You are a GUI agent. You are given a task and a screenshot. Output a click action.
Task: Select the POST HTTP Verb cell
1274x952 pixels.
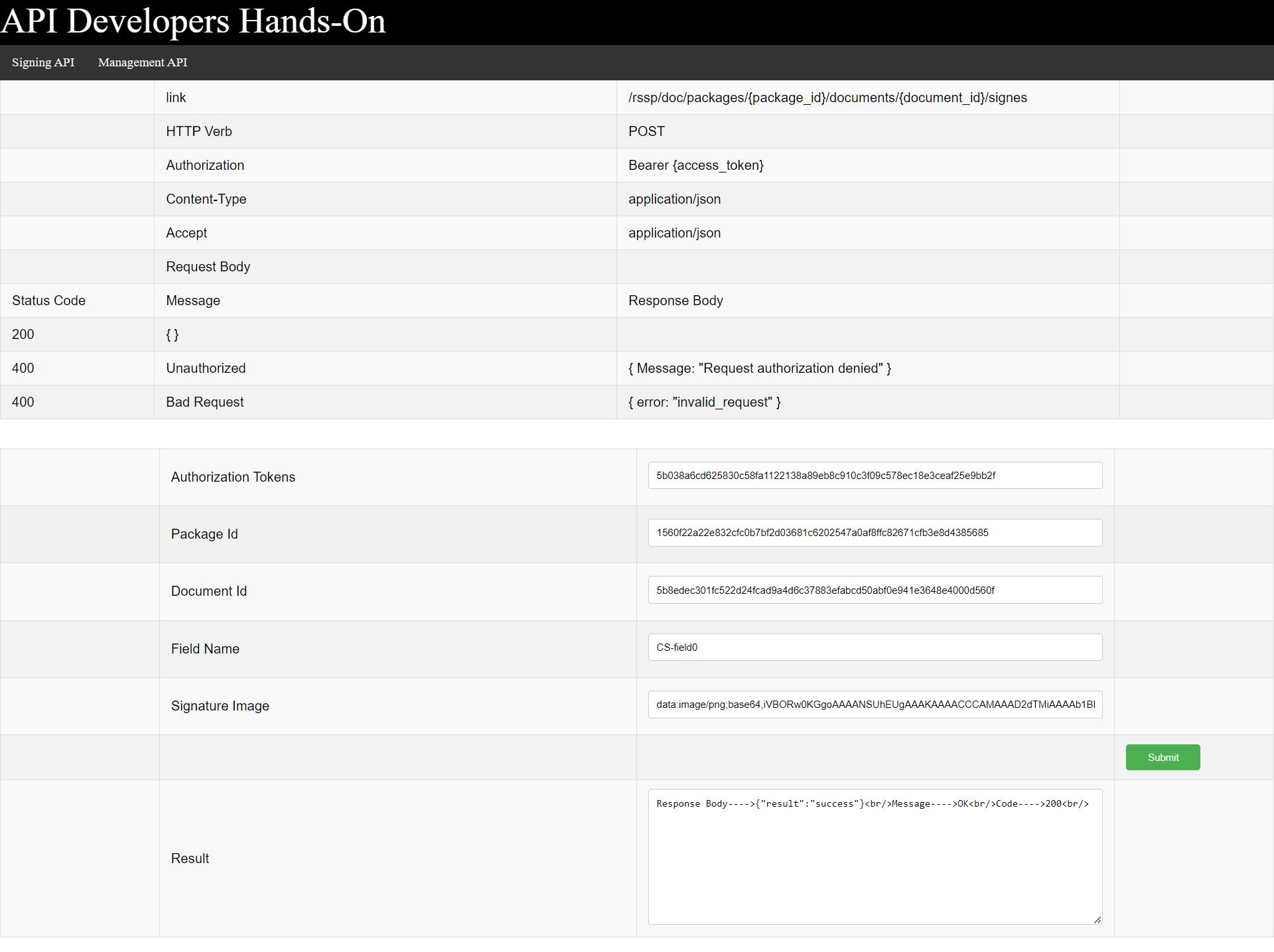pyautogui.click(x=646, y=131)
